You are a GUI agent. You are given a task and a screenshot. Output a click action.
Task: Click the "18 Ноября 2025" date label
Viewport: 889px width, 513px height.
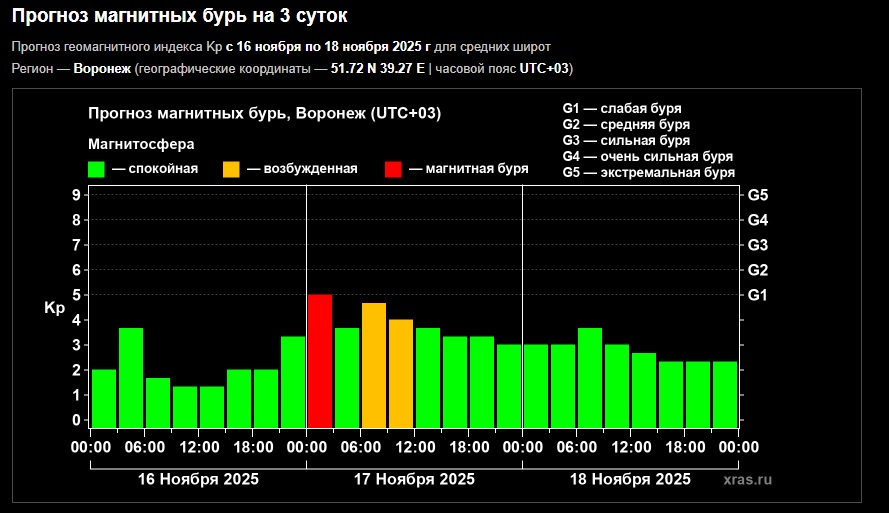click(630, 479)
